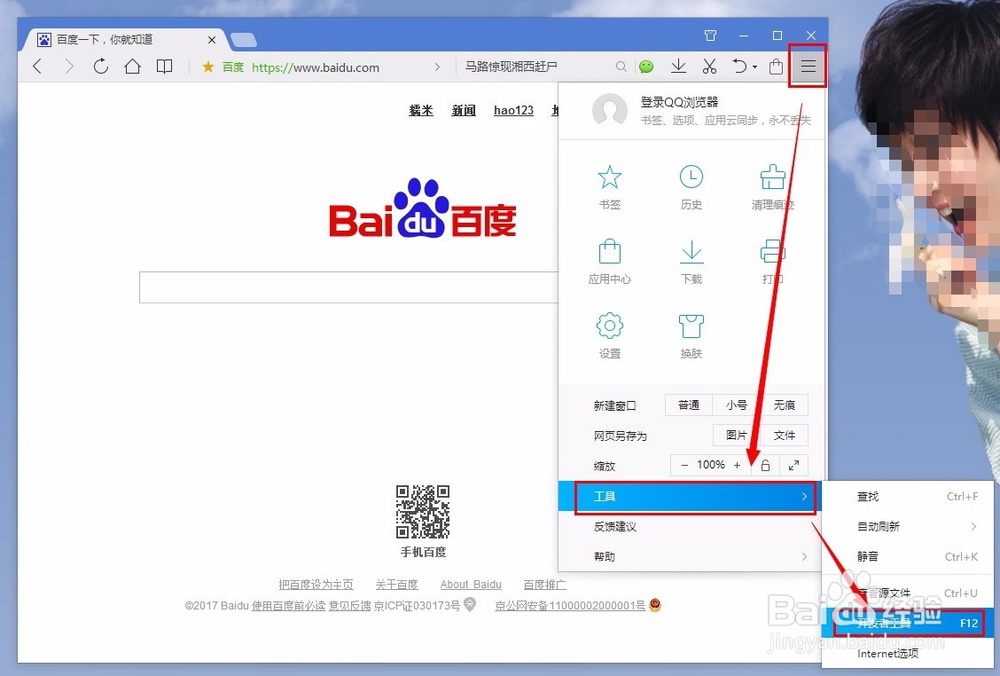The image size is (1000, 676).
Task: Expand the 帮助 help submenu
Action: pyautogui.click(x=689, y=556)
